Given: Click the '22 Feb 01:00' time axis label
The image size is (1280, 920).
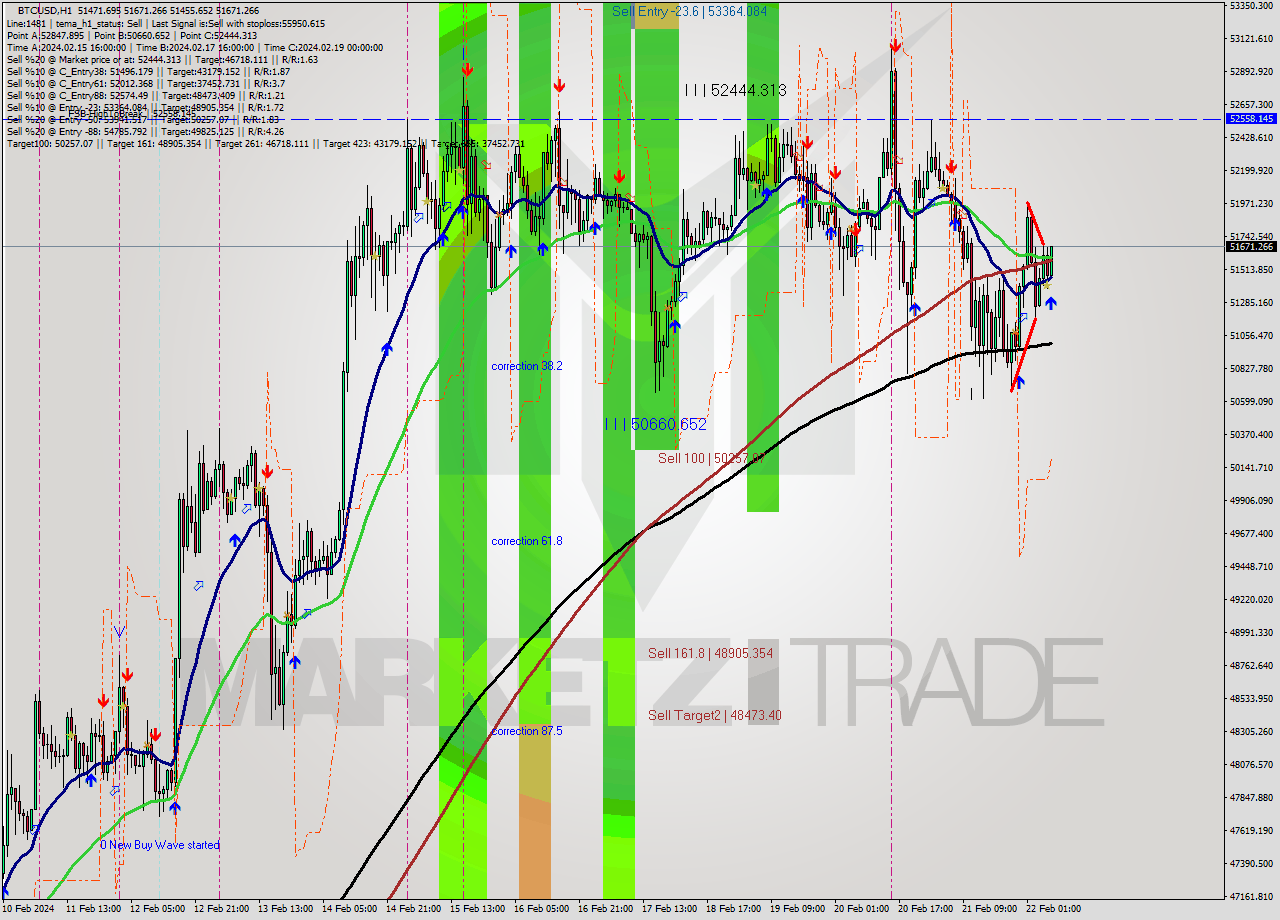Looking at the screenshot, I should (x=1053, y=909).
